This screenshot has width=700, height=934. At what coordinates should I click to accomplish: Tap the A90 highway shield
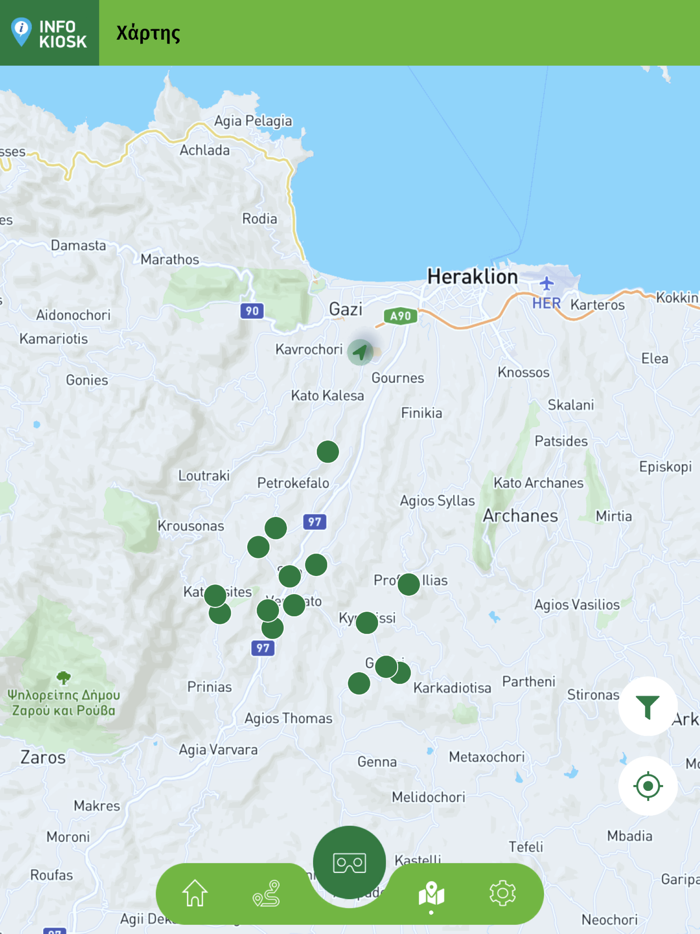click(x=400, y=316)
